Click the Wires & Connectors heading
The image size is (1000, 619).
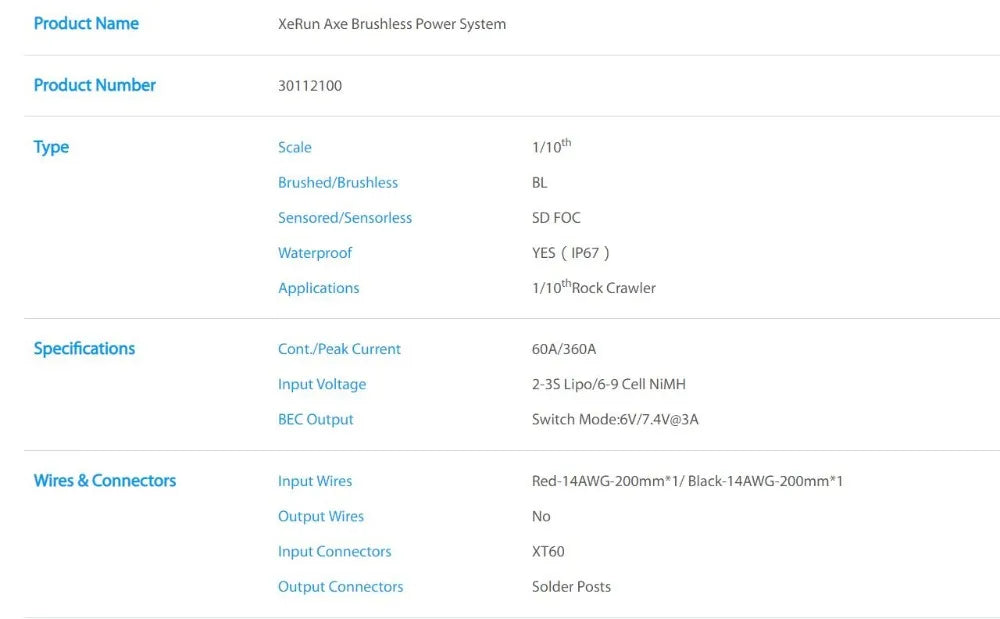(105, 481)
